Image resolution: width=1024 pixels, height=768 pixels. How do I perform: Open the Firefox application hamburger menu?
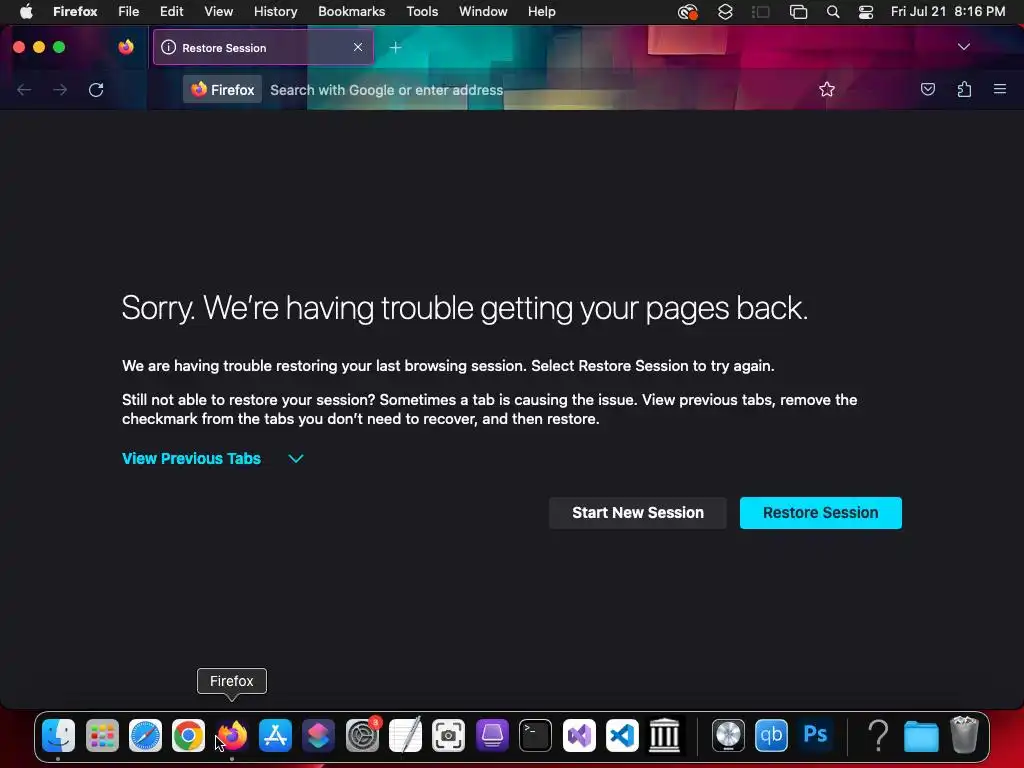[x=1000, y=89]
